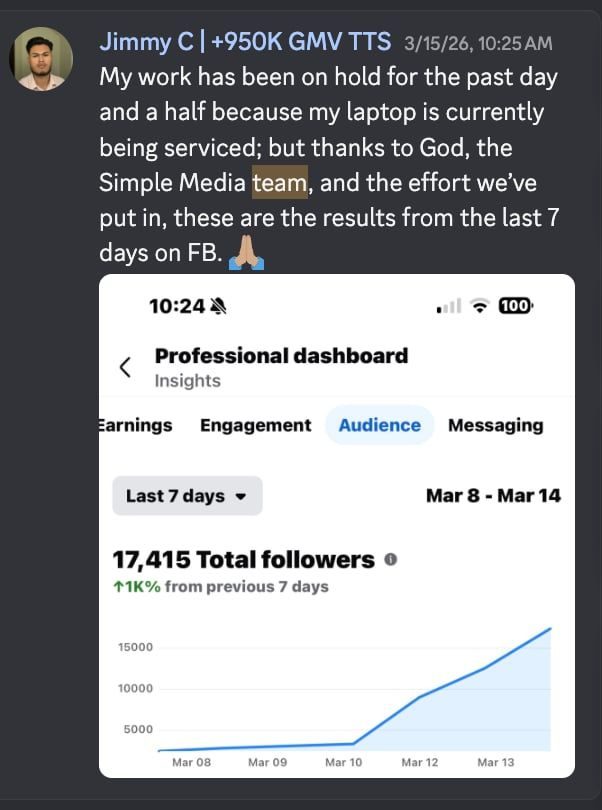Open the Messaging tab

(496, 425)
